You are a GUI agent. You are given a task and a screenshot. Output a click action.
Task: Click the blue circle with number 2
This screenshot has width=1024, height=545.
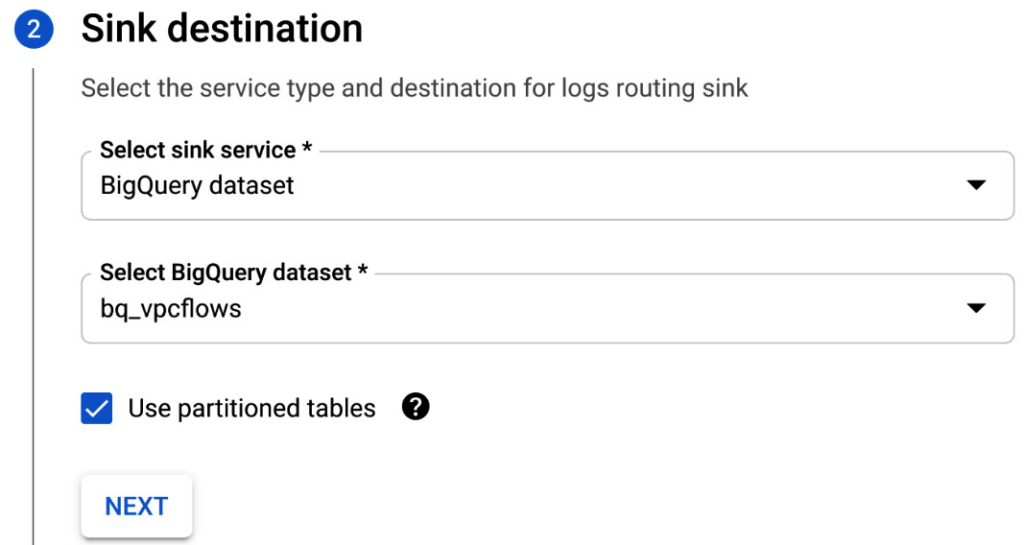[33, 30]
